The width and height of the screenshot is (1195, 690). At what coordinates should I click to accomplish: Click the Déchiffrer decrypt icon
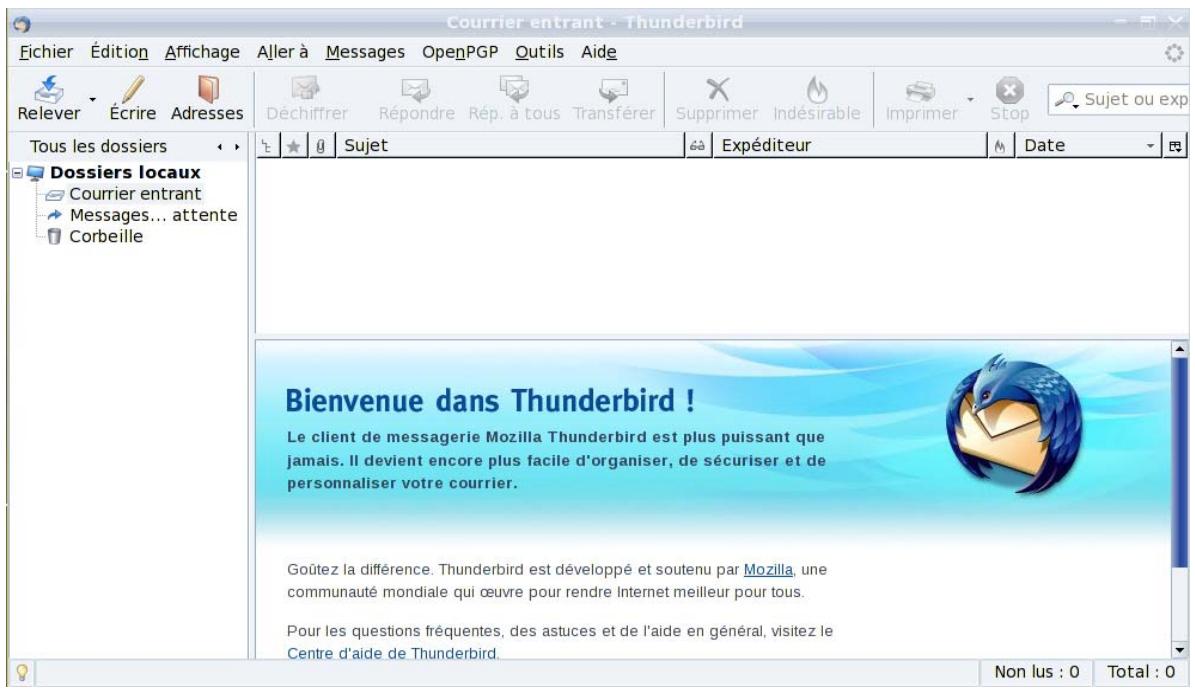(306, 88)
